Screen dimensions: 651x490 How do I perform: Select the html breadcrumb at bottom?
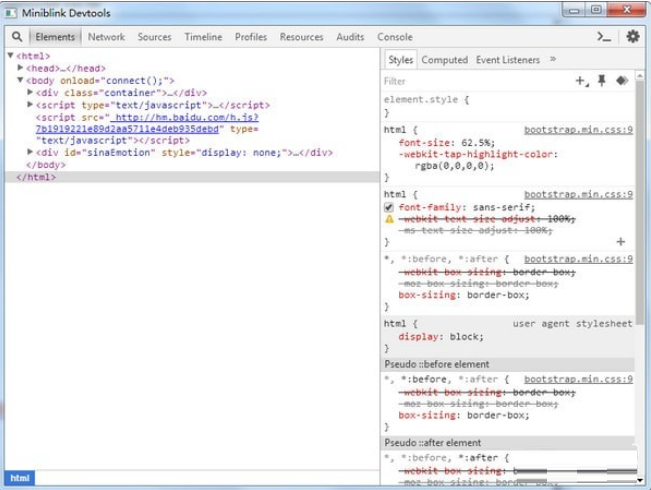point(20,479)
